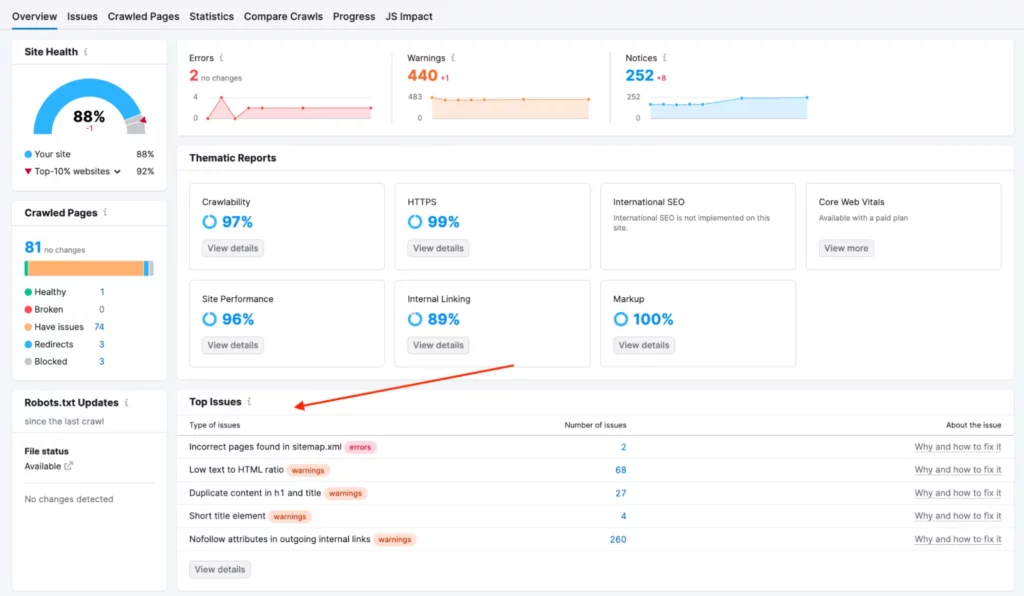
Task: Open the info tooltip beside Errors
Action: pyautogui.click(x=221, y=58)
